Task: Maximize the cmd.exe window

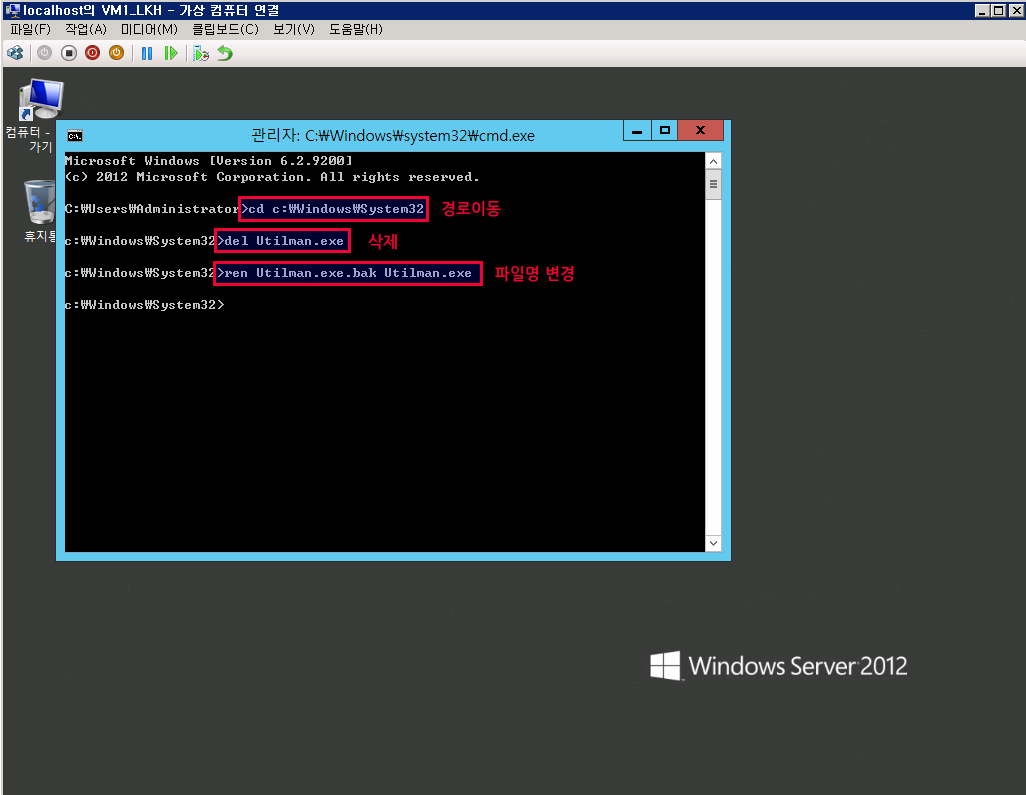Action: (x=665, y=130)
